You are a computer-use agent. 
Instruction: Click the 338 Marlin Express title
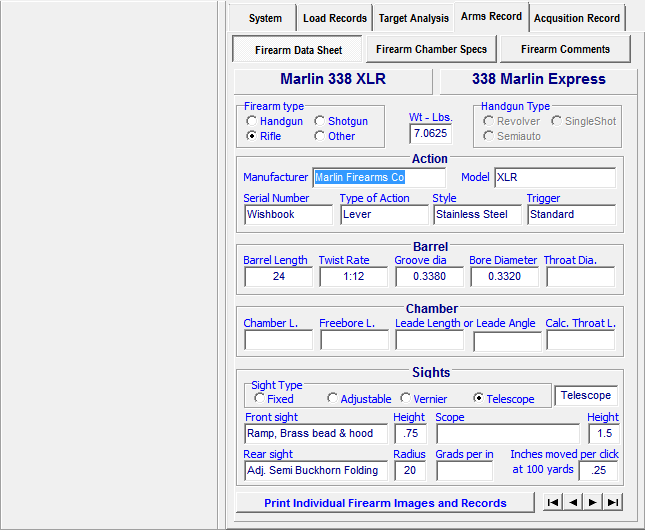coord(538,79)
